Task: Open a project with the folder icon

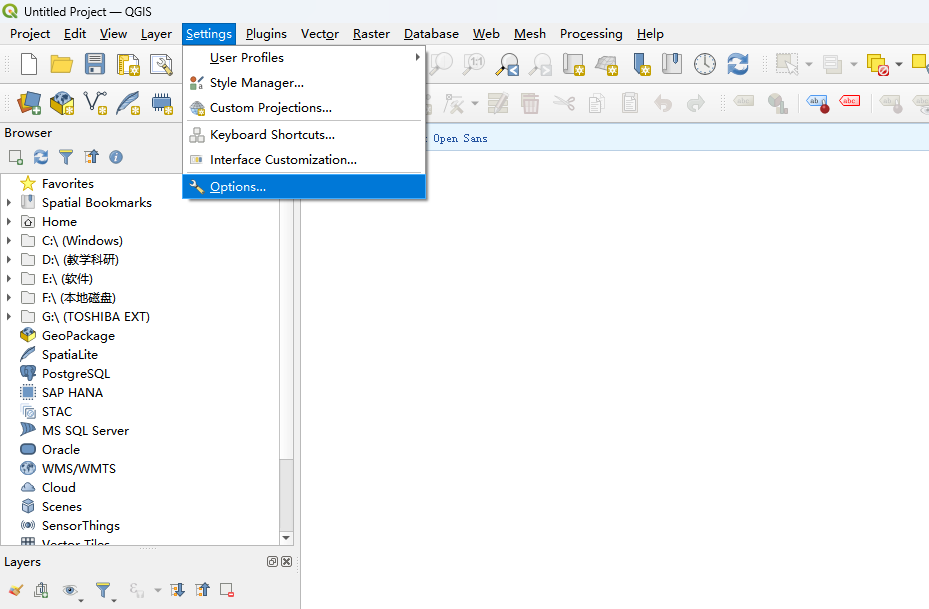Action: [x=62, y=64]
